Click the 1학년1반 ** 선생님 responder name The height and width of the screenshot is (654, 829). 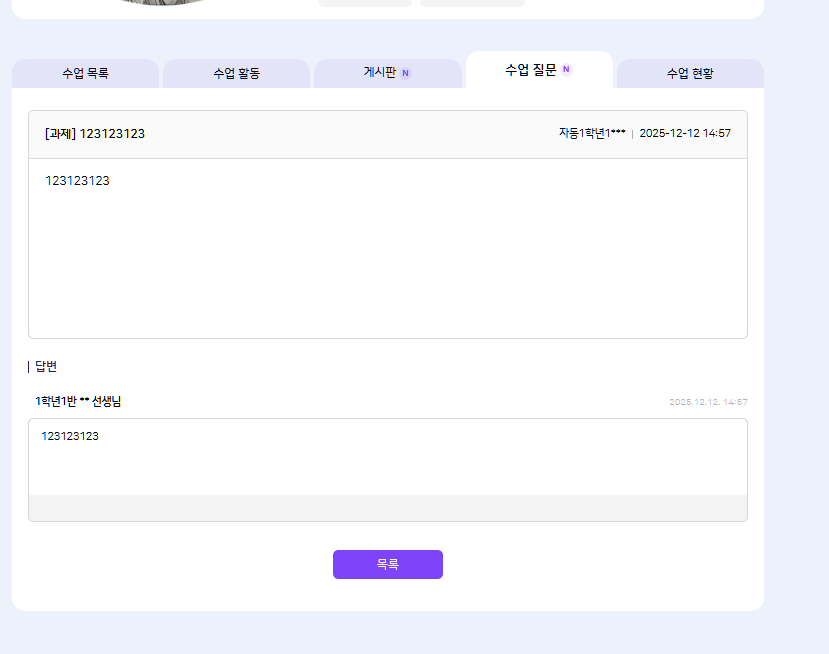(78, 401)
